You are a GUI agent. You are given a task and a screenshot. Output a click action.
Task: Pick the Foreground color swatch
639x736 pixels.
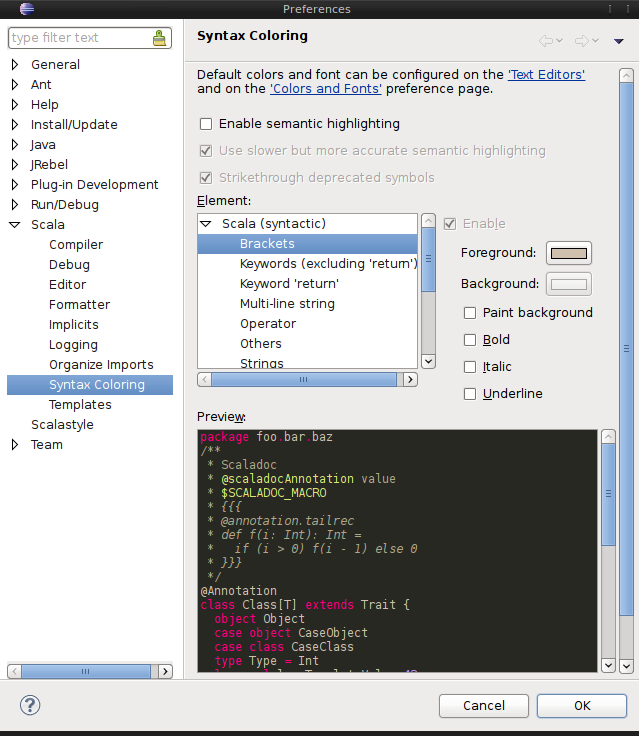tap(569, 253)
